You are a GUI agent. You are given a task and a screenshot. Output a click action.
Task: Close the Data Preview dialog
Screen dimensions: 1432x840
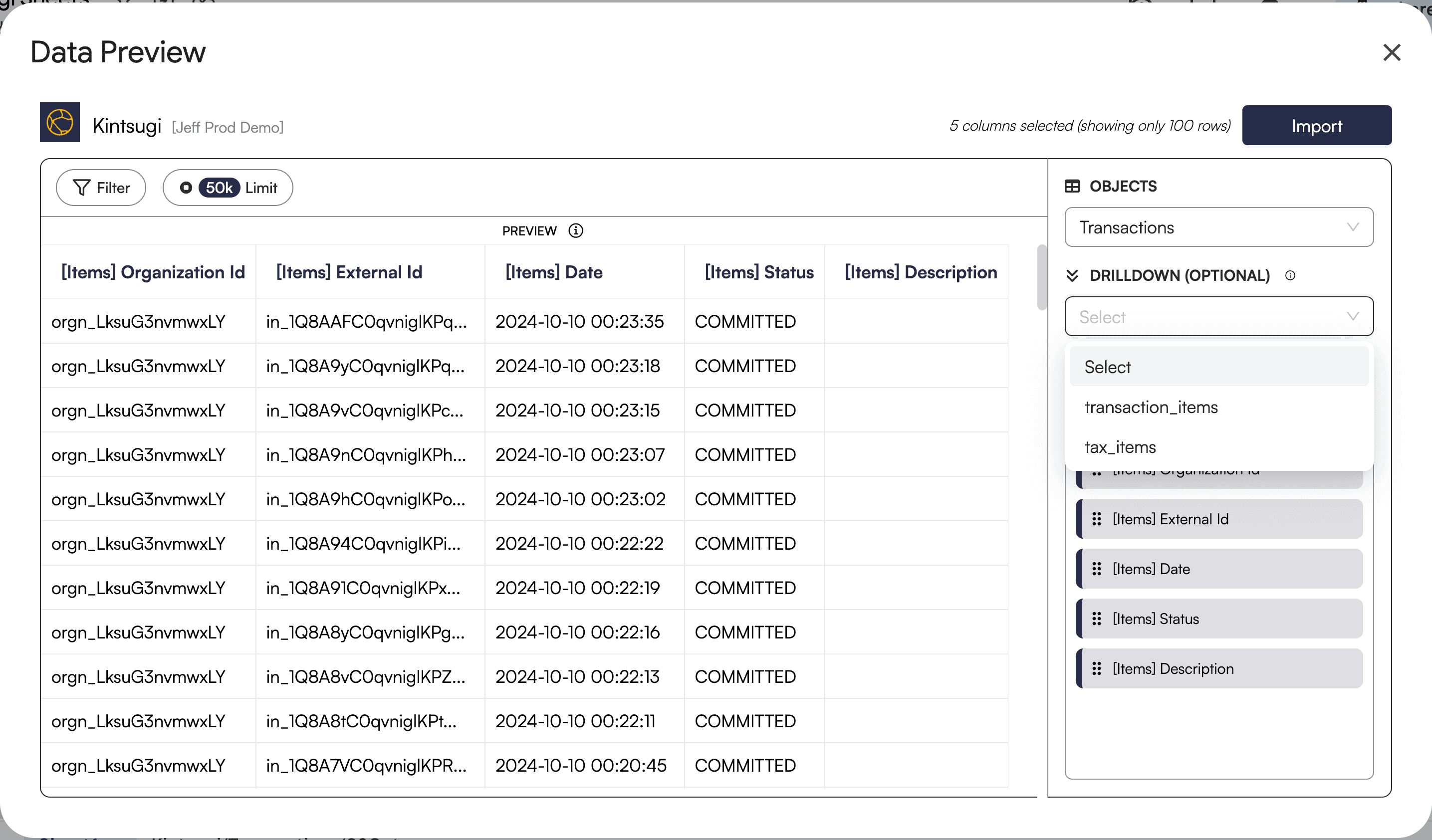pos(1392,52)
